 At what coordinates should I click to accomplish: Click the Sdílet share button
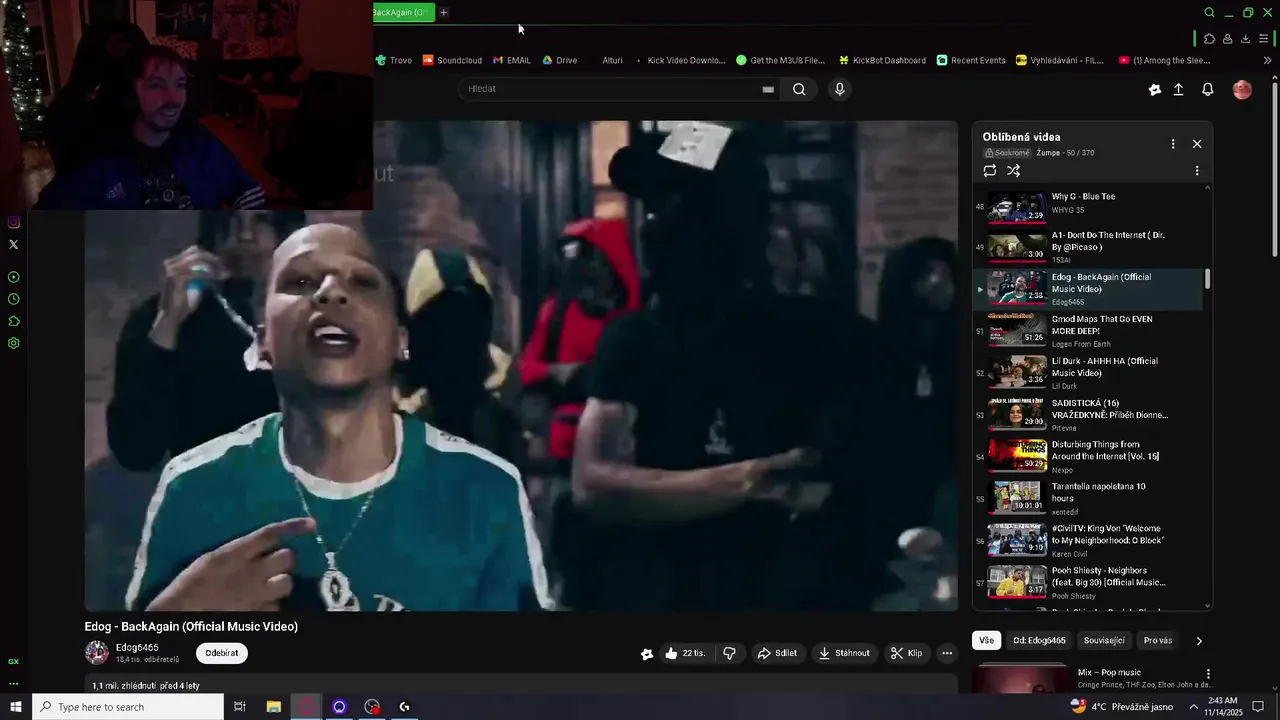click(x=777, y=653)
